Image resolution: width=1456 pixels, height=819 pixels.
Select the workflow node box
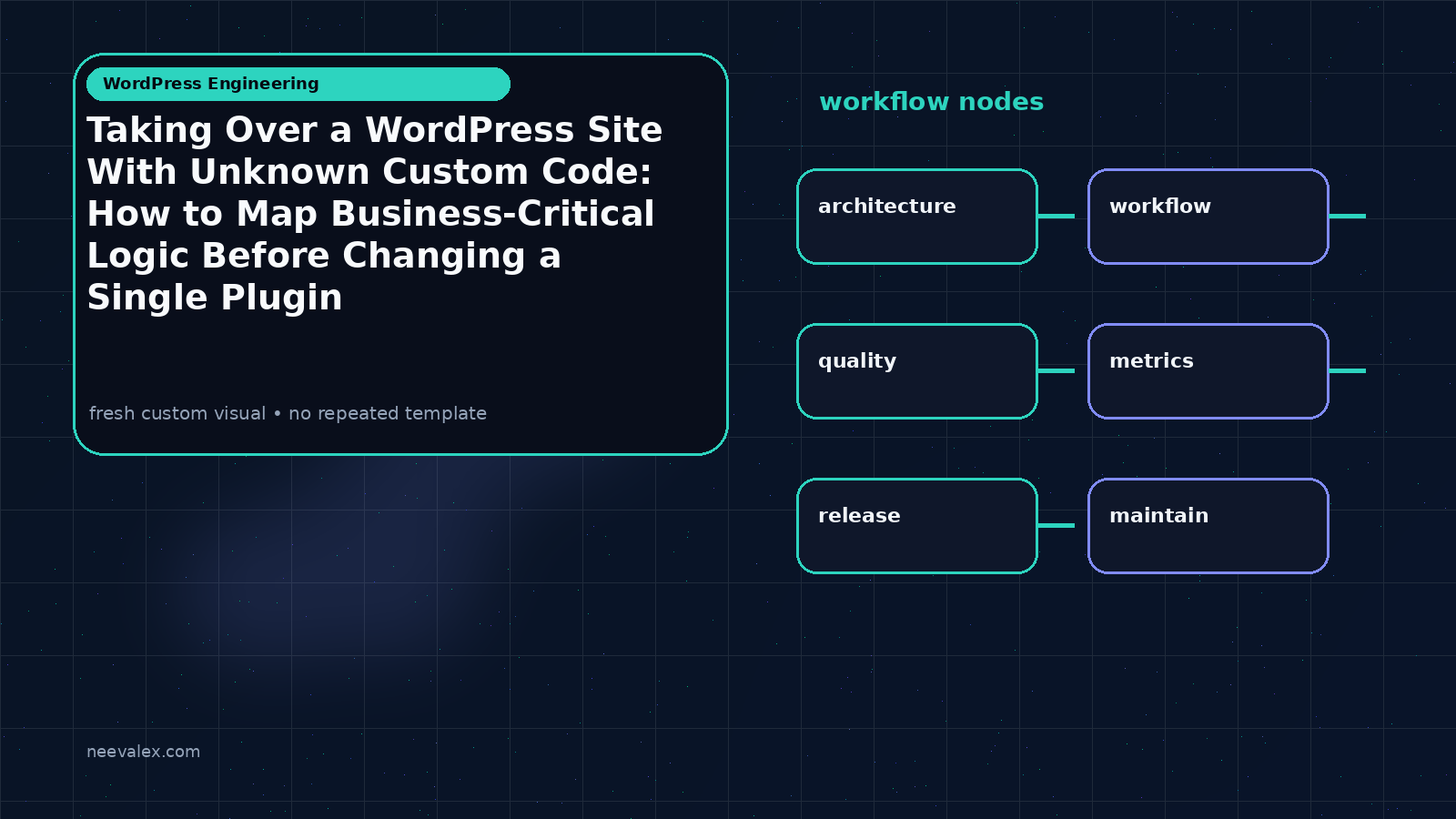point(1208,217)
